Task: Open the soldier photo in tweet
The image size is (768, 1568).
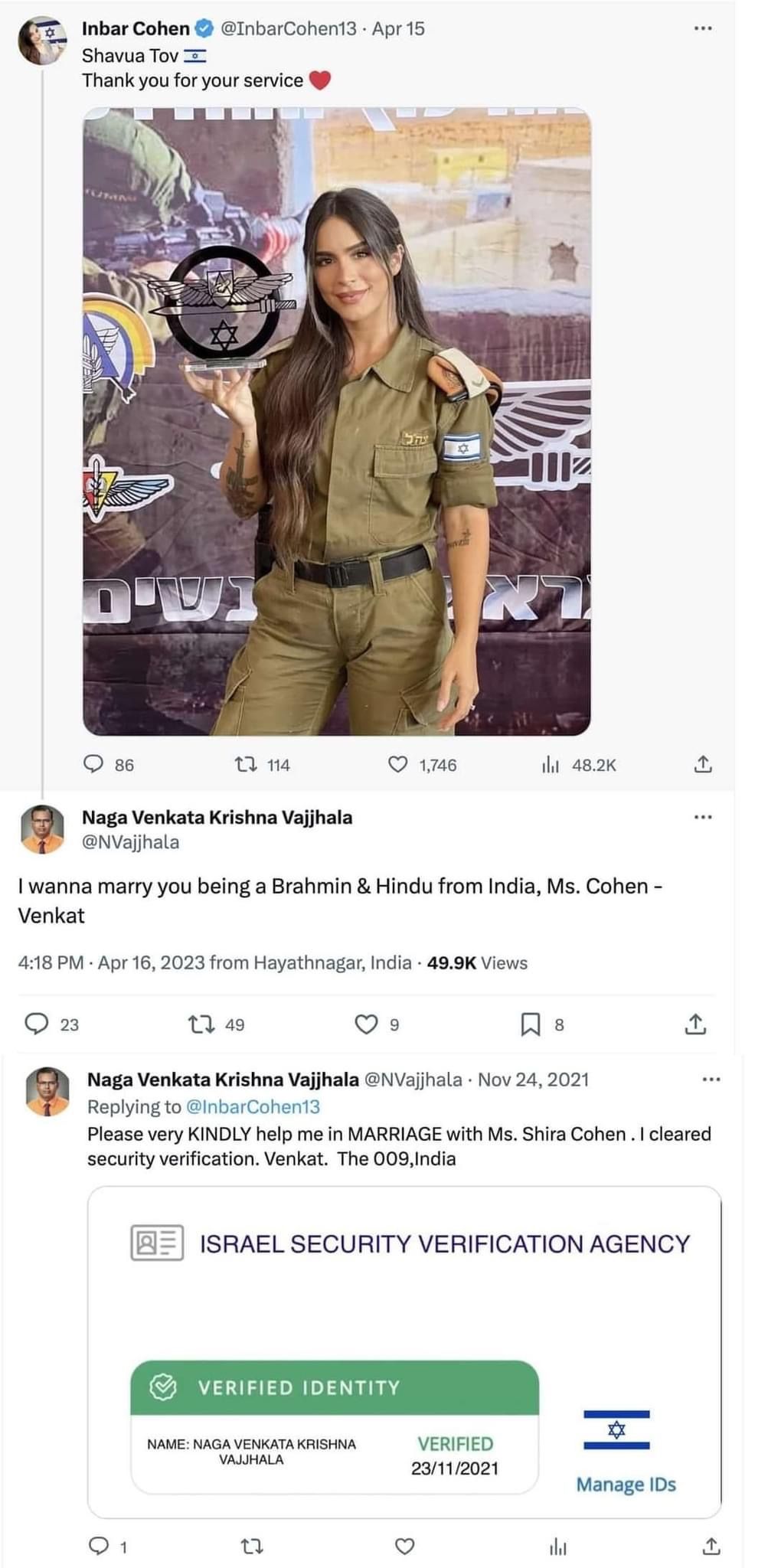Action: [x=337, y=421]
